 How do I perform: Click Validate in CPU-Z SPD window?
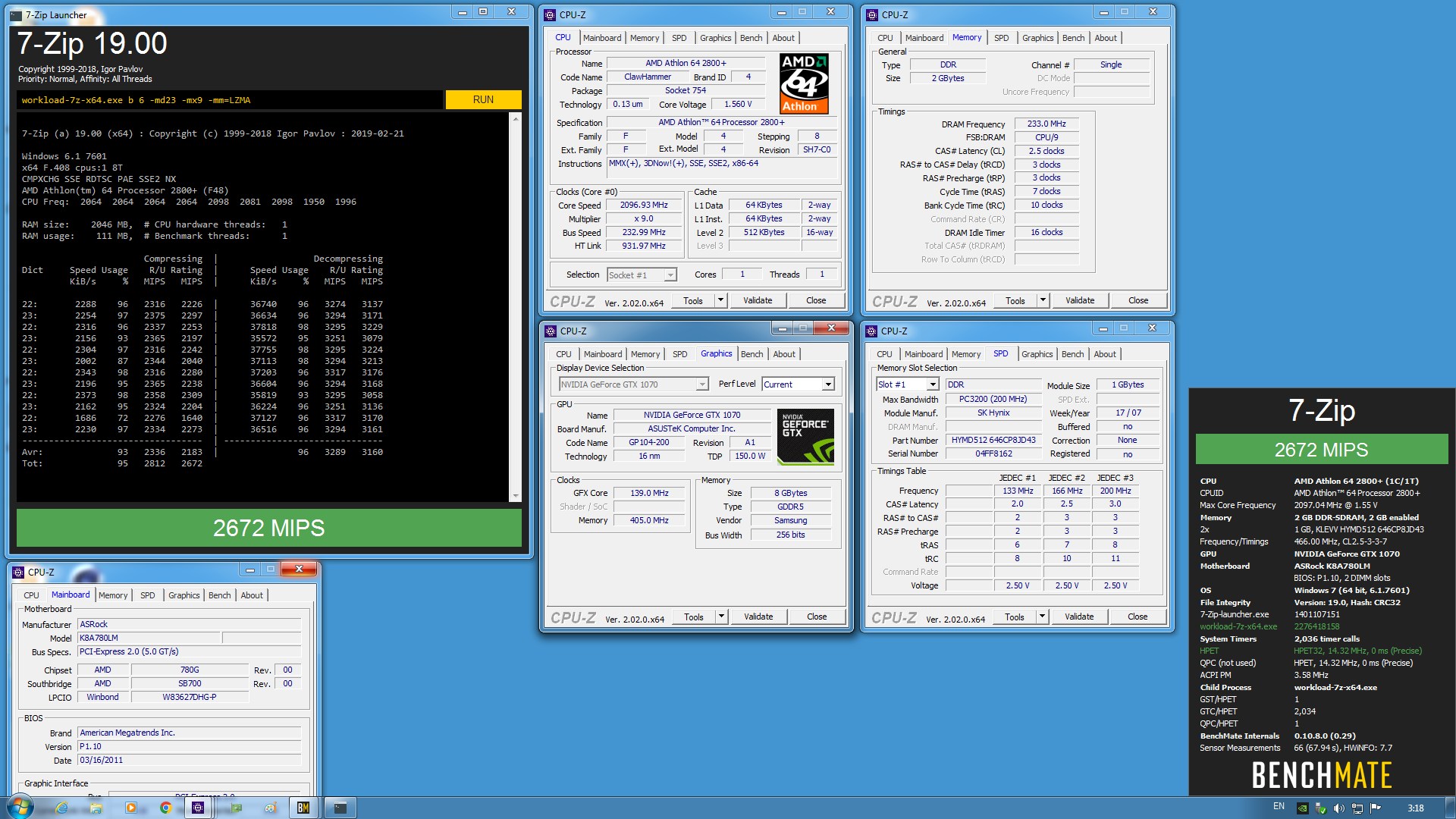[x=1078, y=617]
